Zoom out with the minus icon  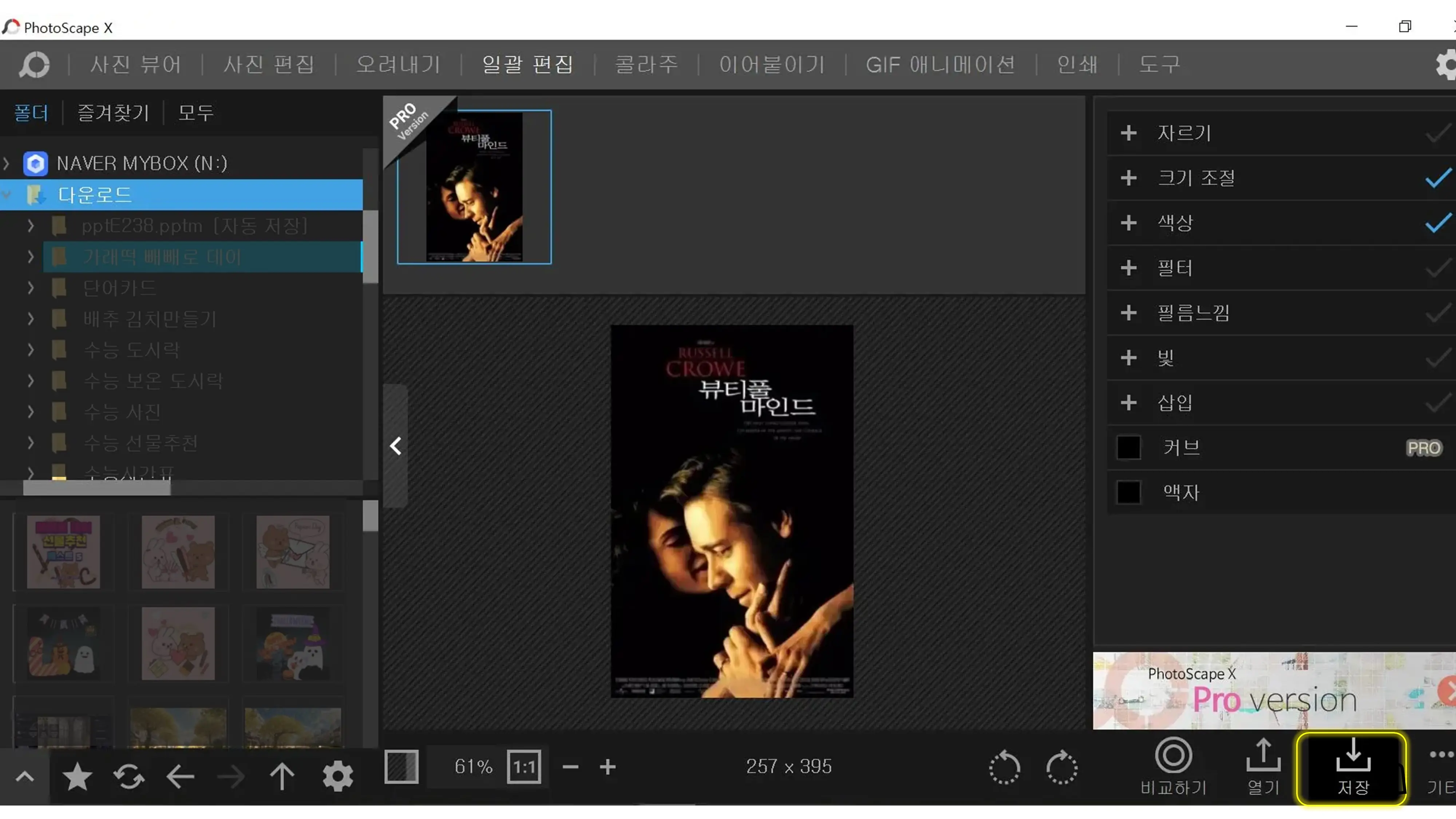[570, 767]
